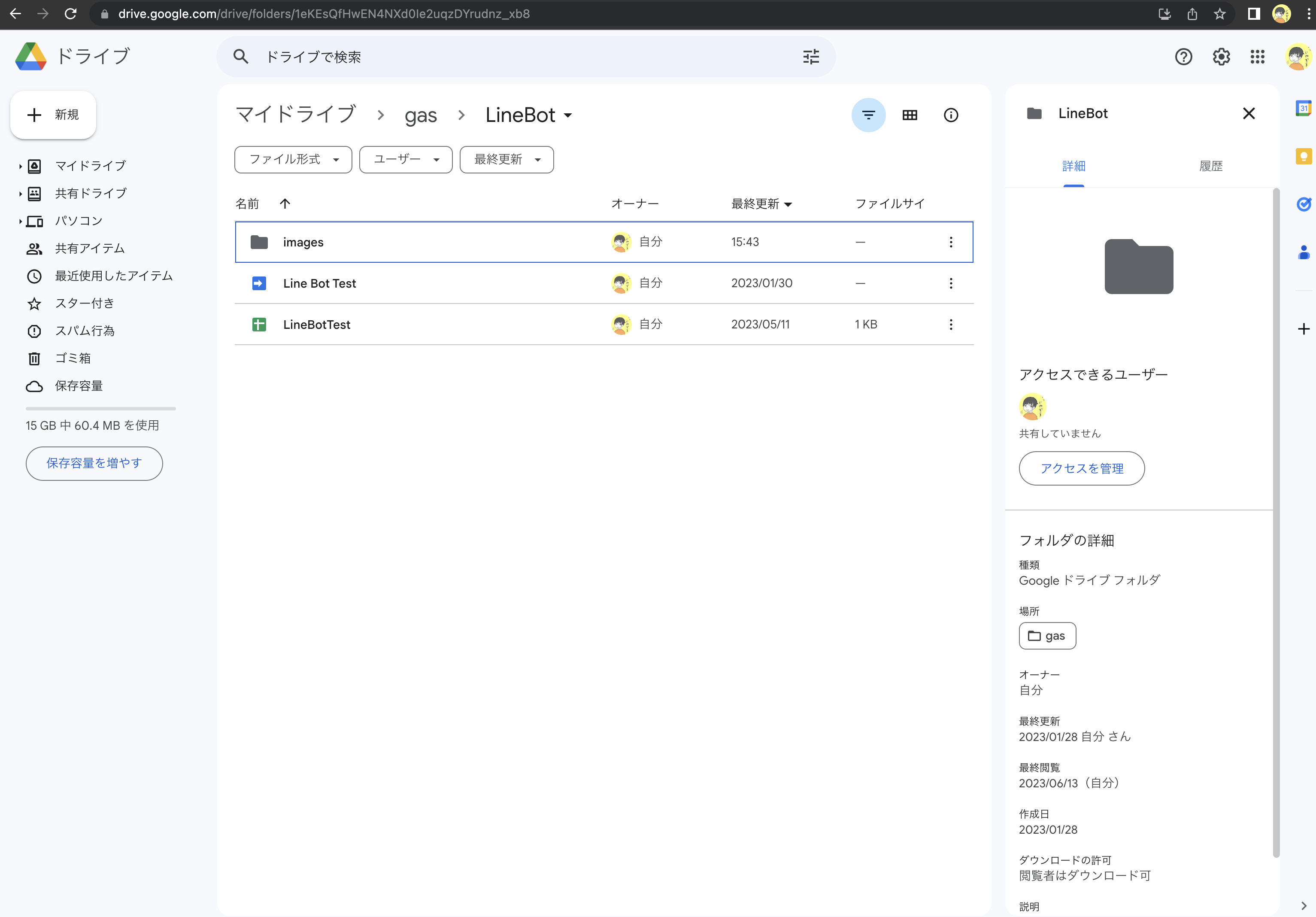Expand マイドライブ tree arrow
Image resolution: width=1316 pixels, height=917 pixels.
tap(20, 166)
